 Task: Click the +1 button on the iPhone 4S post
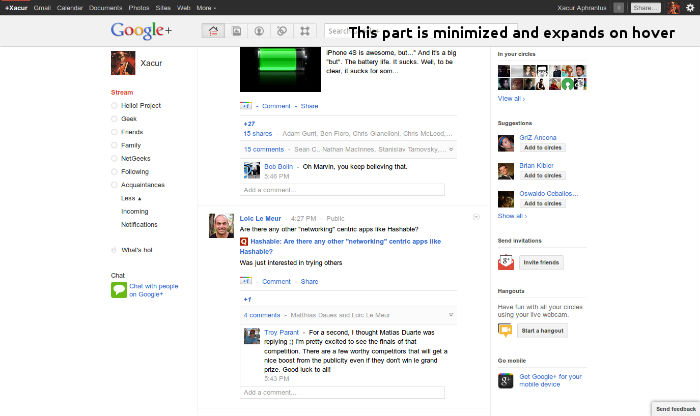coord(246,106)
